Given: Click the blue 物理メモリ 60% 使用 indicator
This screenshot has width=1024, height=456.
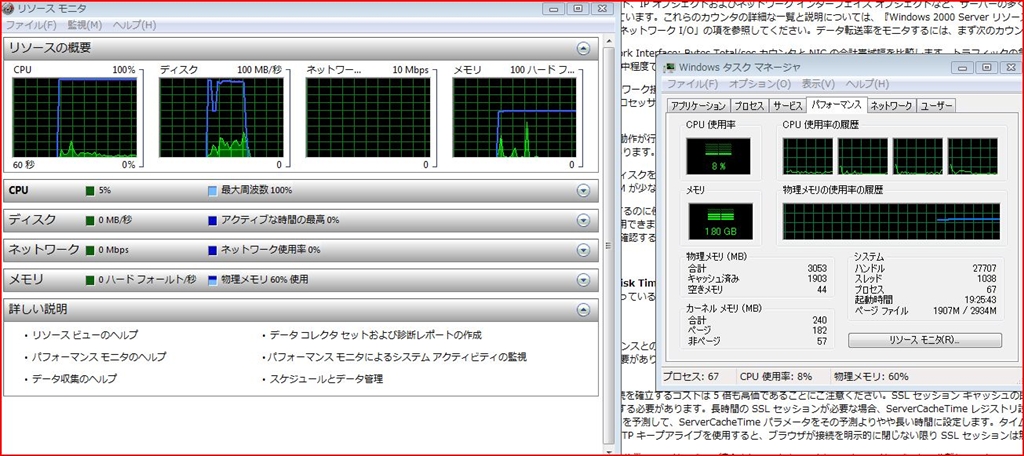Looking at the screenshot, I should [x=212, y=280].
